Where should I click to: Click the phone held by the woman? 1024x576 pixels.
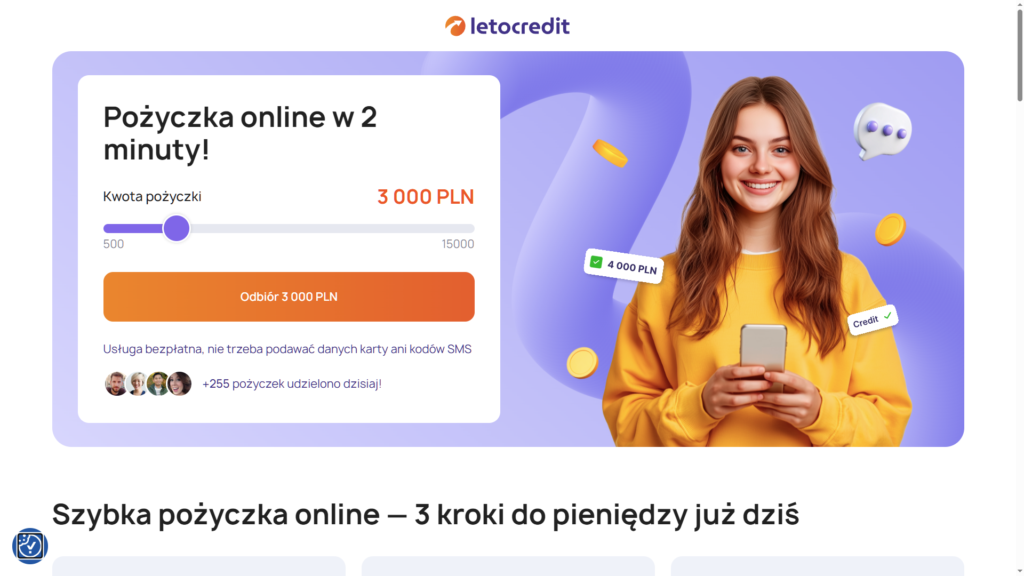[x=763, y=356]
